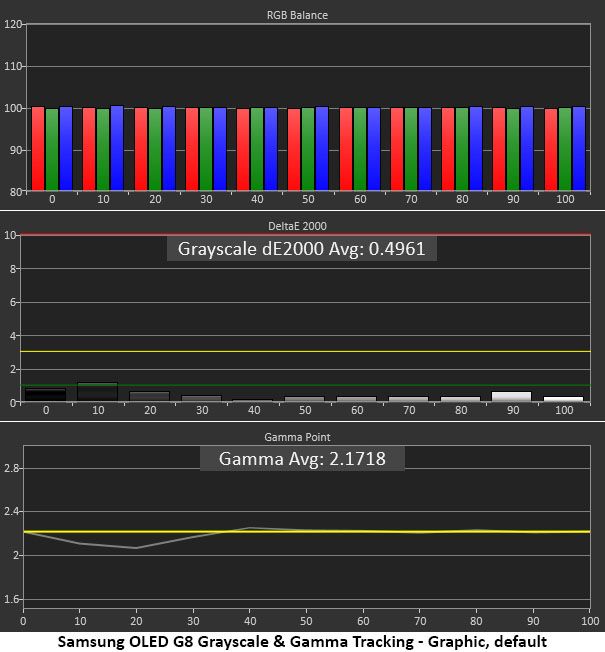Click the green bar at 90 in RGB Balance
This screenshot has height=652, width=605.
coord(513,150)
